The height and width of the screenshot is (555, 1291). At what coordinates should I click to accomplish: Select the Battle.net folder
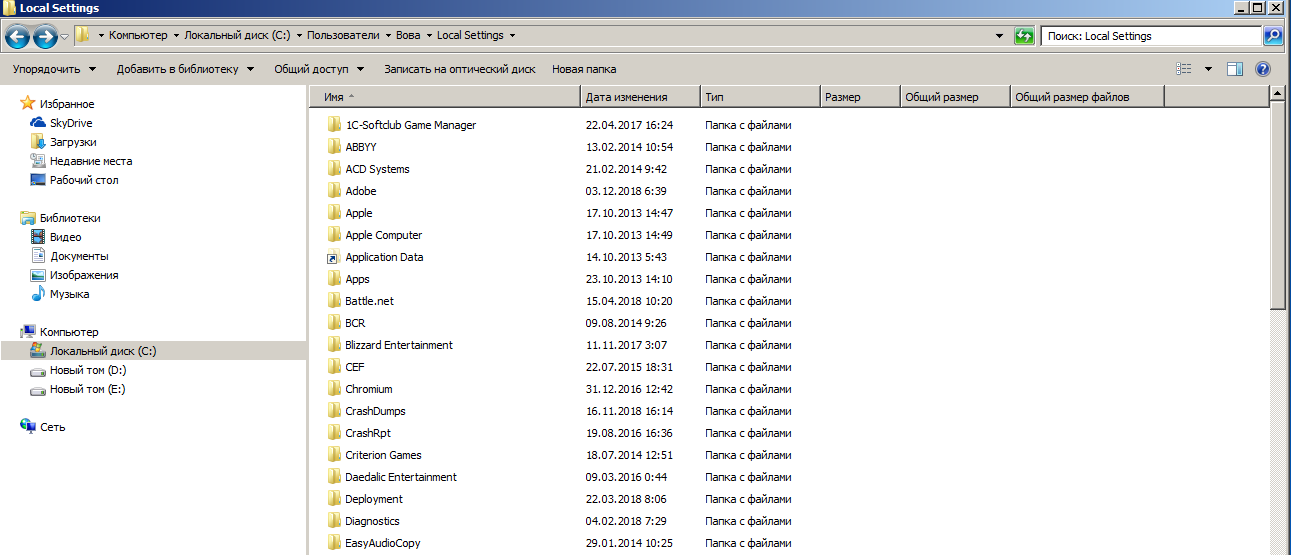(369, 301)
